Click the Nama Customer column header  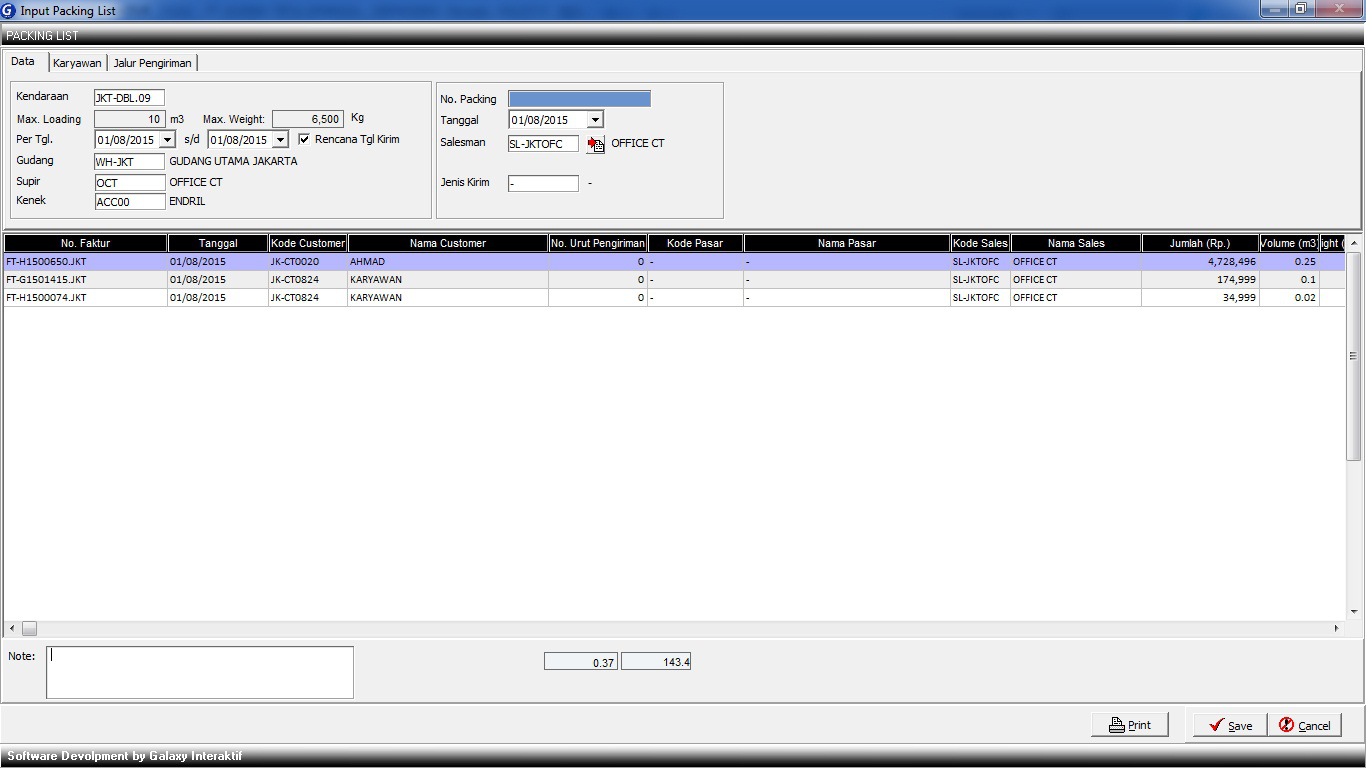point(447,243)
